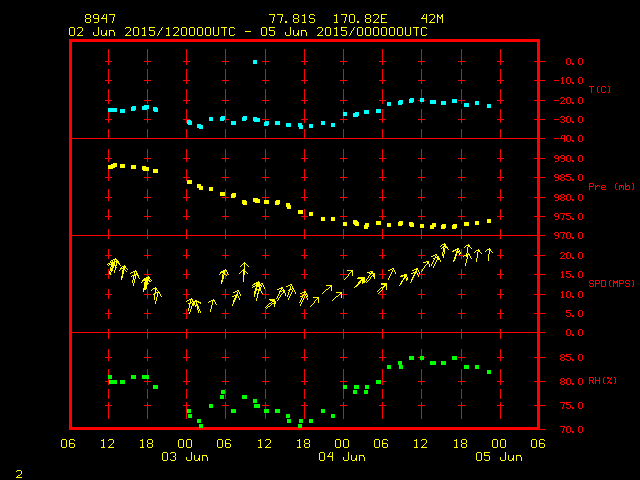Click the start time 02 Jun 2015/120000UTC

click(x=152, y=32)
